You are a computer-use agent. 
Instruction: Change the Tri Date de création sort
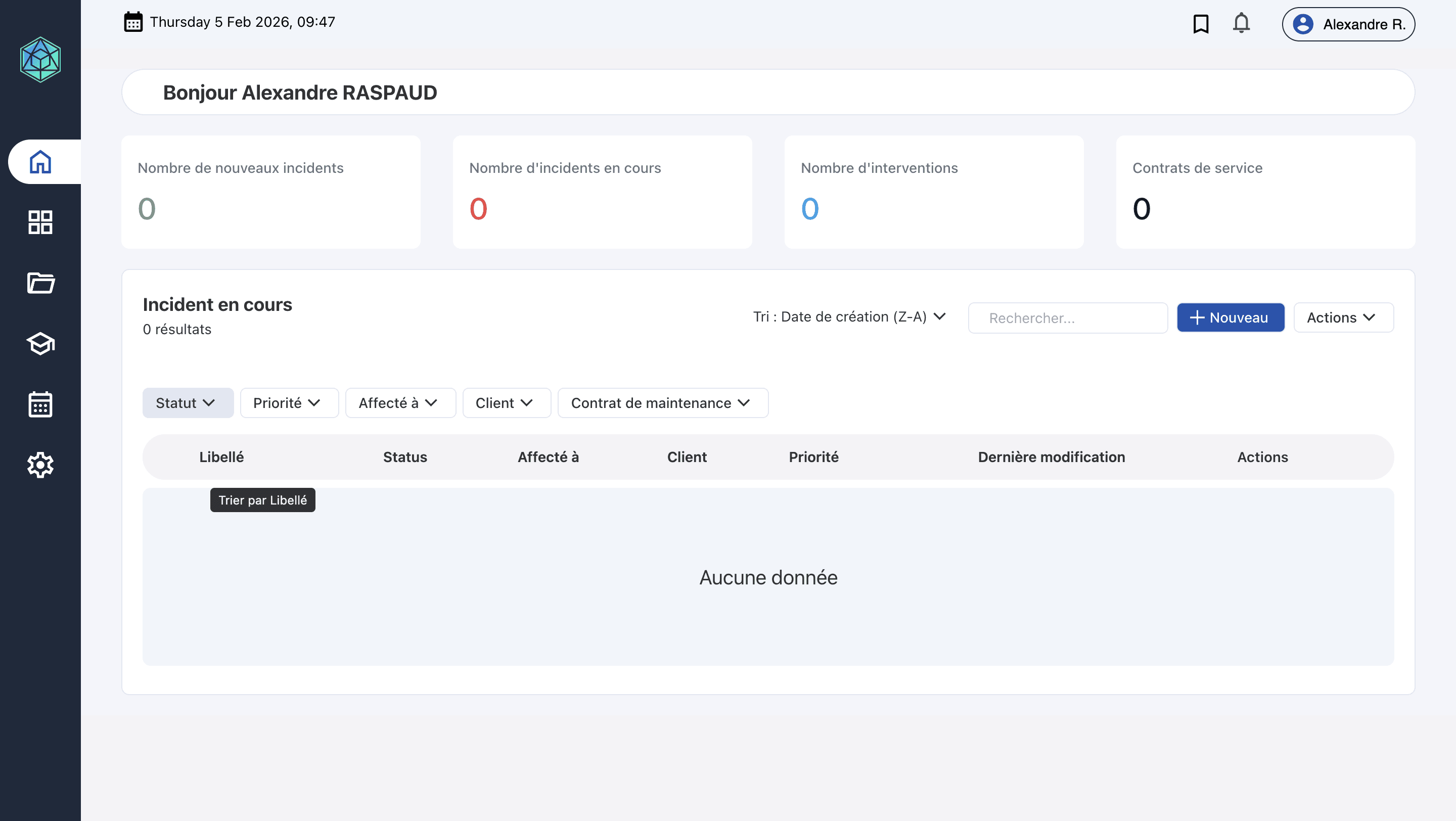849,317
